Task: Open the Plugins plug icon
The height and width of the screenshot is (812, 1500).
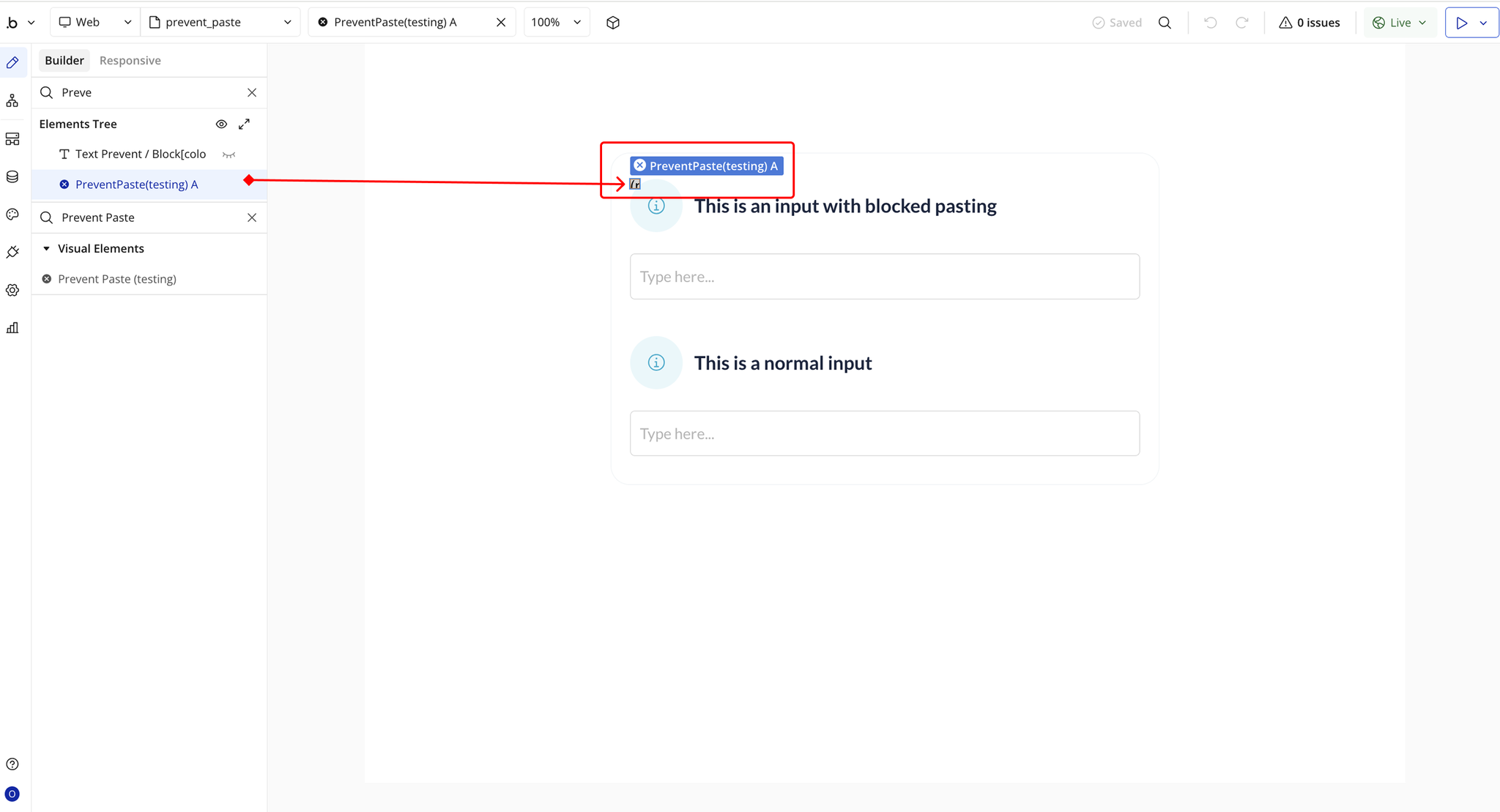Action: (x=12, y=252)
